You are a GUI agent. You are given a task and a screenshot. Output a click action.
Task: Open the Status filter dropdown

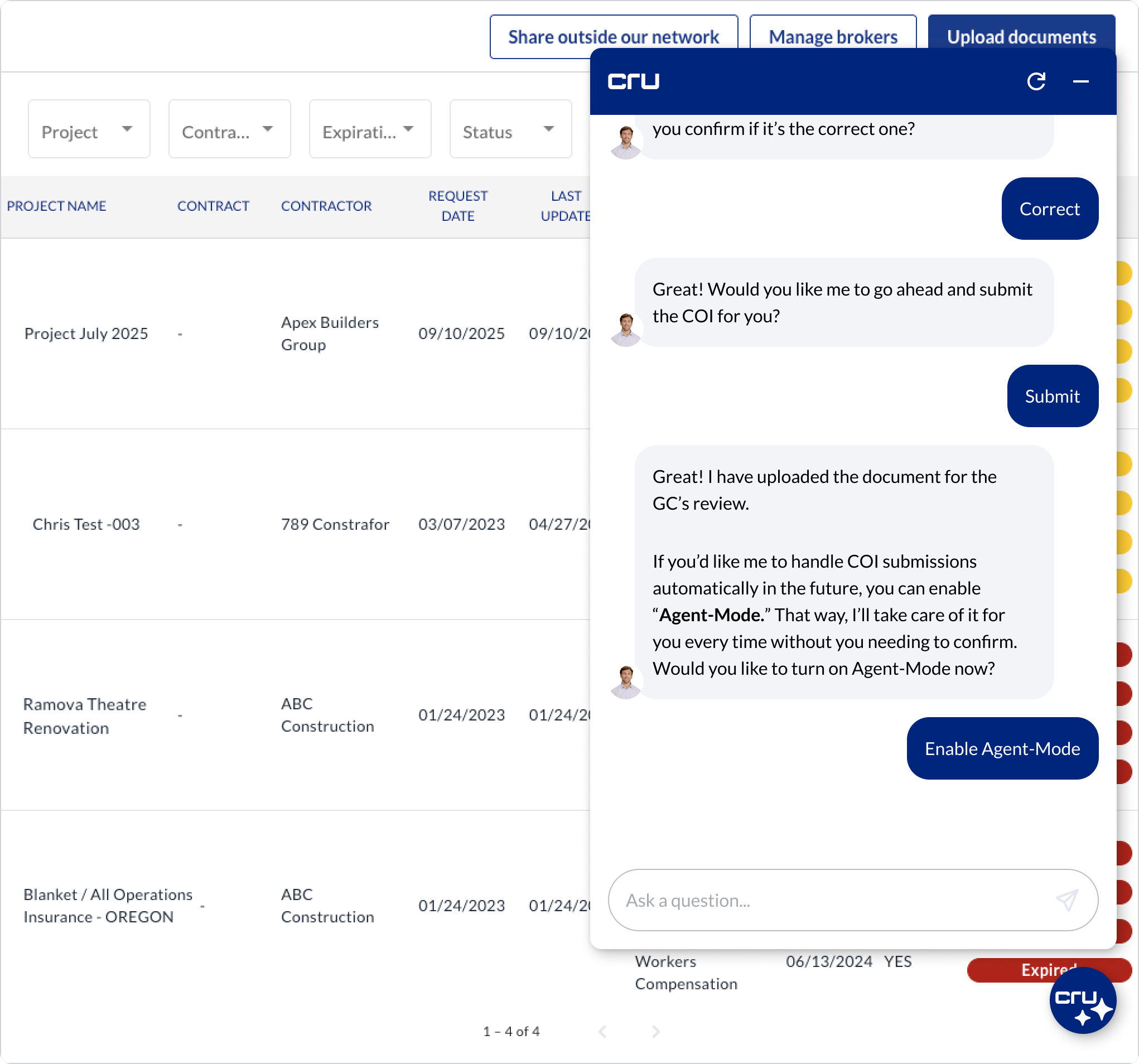[x=510, y=129]
